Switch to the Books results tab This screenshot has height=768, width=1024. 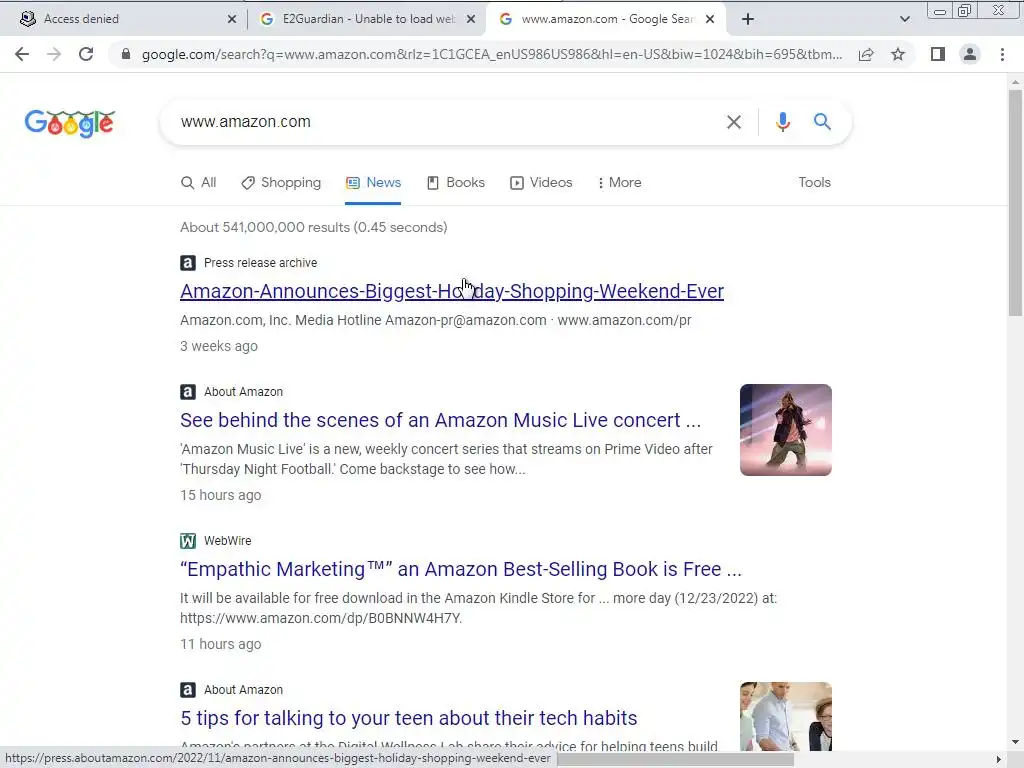[x=456, y=182]
